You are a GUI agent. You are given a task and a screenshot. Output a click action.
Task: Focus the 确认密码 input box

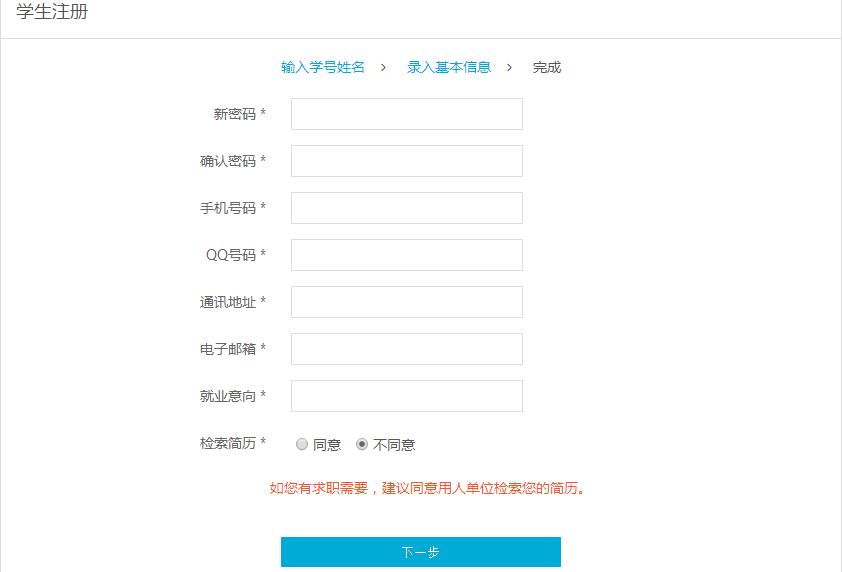pos(406,161)
